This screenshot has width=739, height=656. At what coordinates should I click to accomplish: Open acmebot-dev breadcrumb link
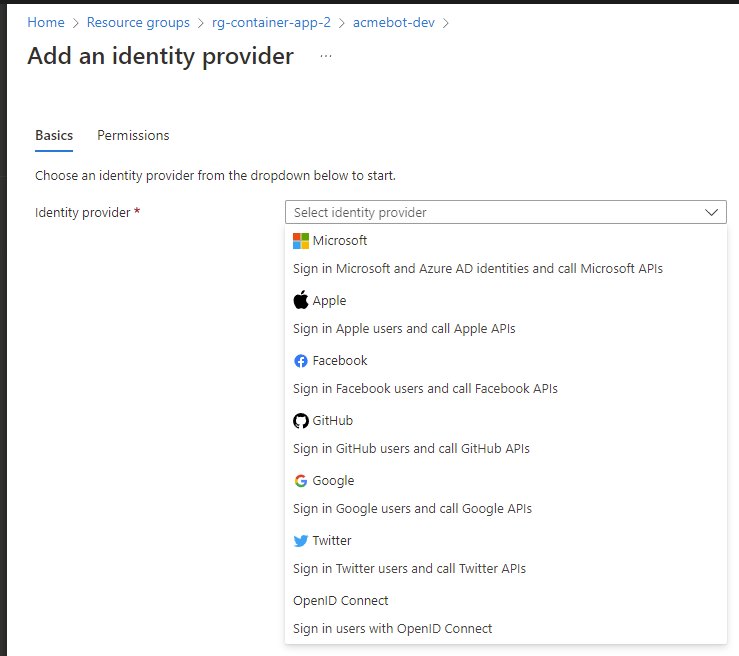point(394,22)
